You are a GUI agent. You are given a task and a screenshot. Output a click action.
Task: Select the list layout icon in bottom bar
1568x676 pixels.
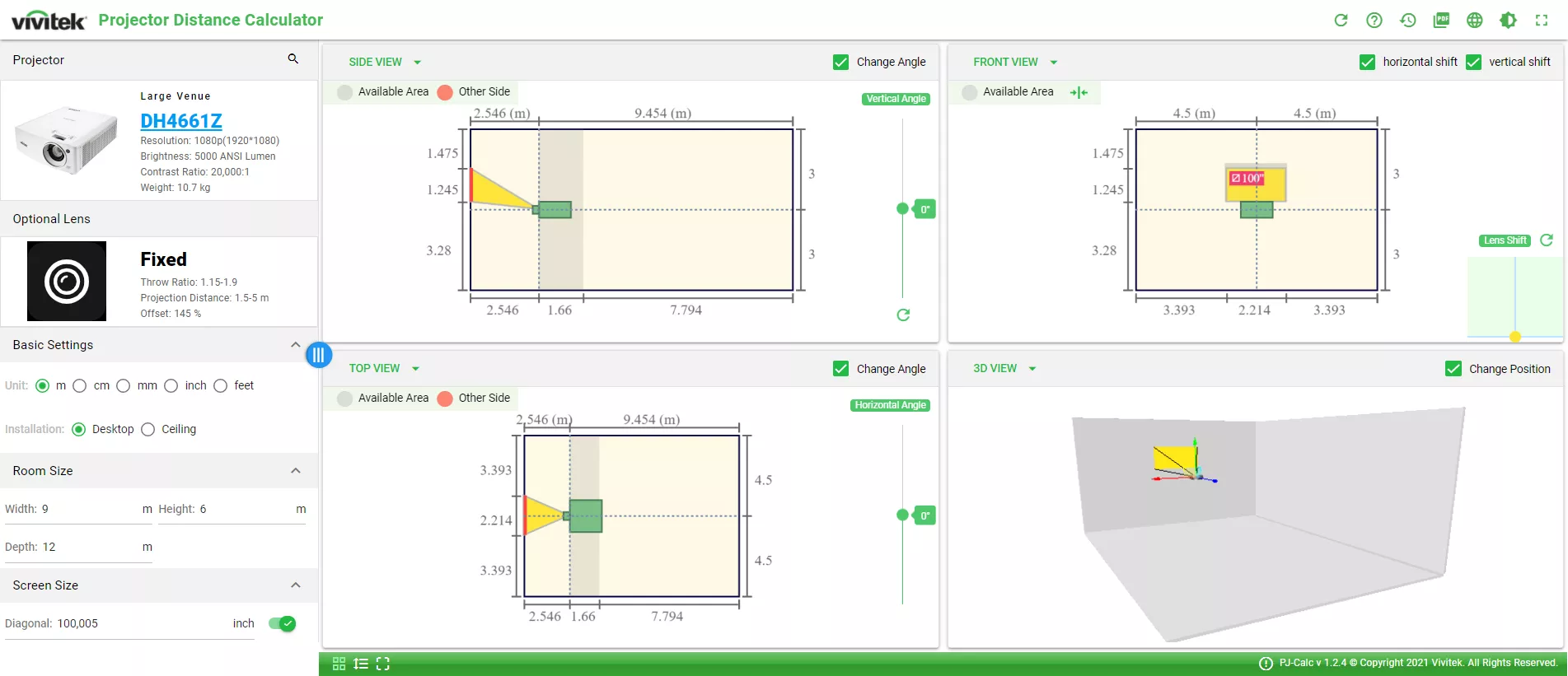(361, 664)
